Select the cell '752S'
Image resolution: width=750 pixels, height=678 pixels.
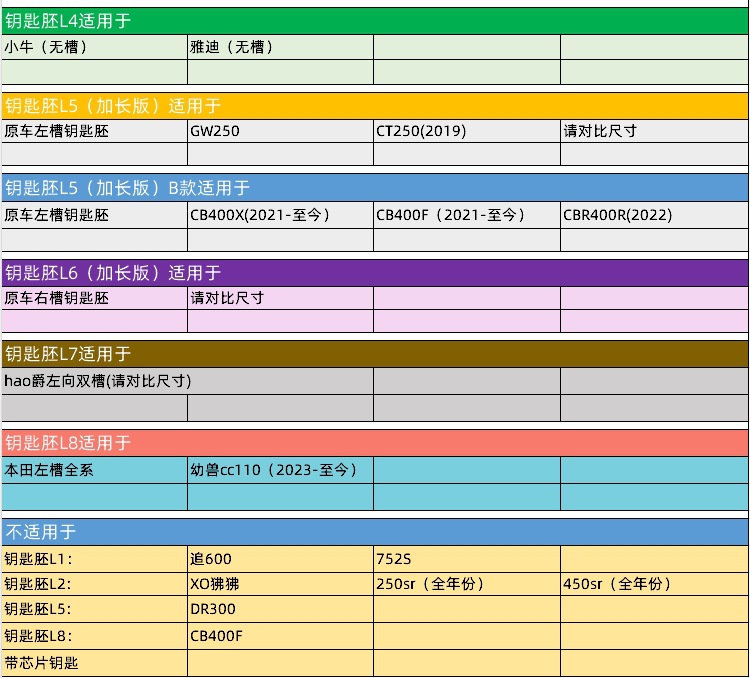pyautogui.click(x=467, y=559)
